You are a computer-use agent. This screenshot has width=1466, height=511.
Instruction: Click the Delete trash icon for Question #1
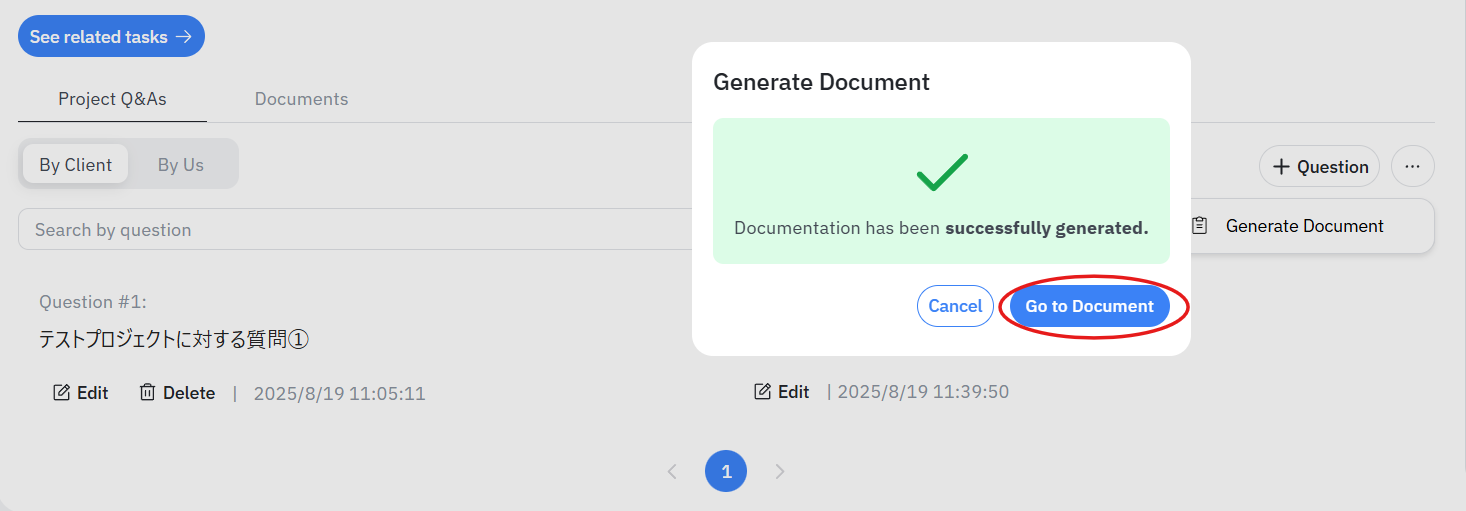147,393
